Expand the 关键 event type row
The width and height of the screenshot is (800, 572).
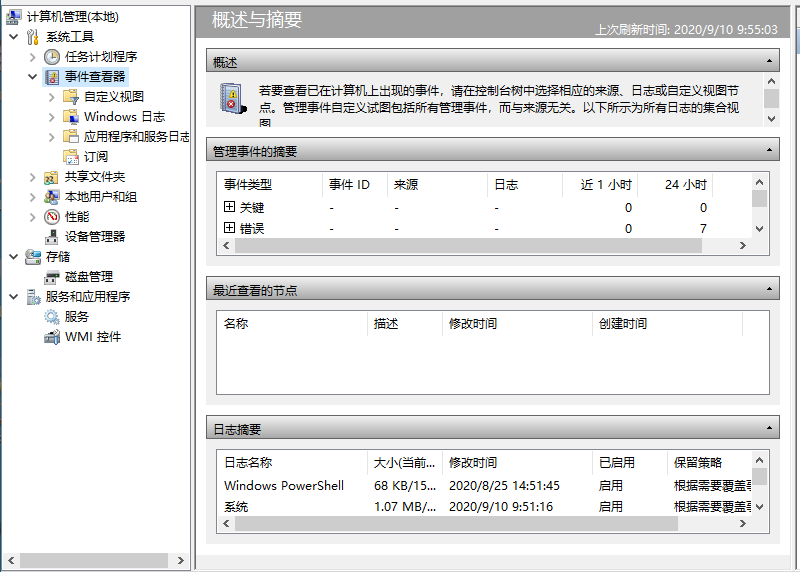tap(230, 207)
